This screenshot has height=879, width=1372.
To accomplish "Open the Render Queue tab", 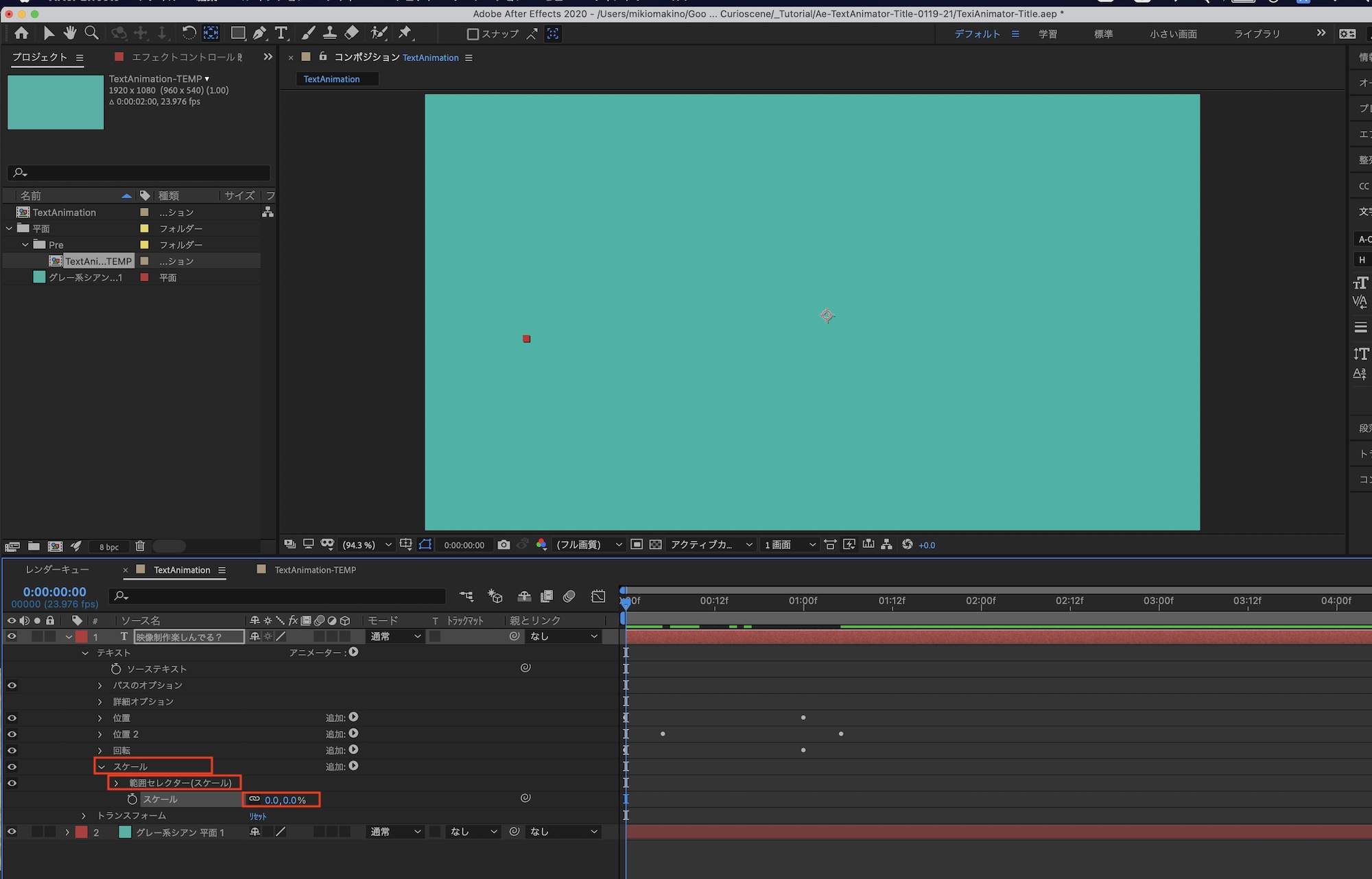I will tap(58, 570).
